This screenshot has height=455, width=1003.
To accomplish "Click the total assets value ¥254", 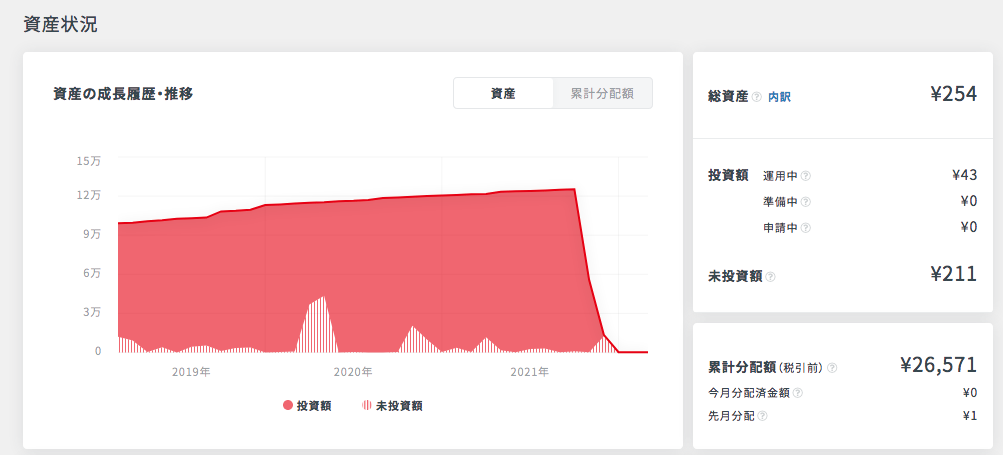I will point(954,94).
